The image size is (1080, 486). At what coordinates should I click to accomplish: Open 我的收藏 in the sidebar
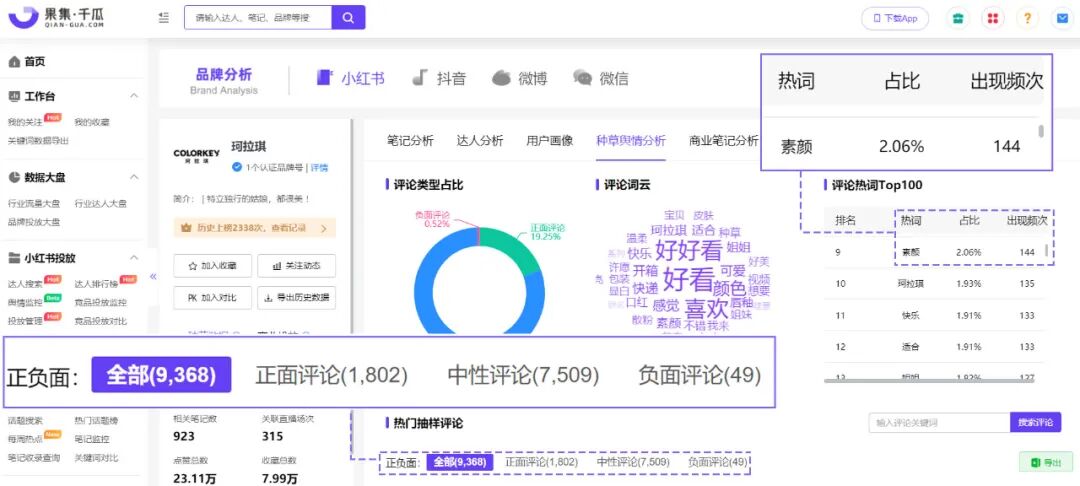tap(92, 123)
